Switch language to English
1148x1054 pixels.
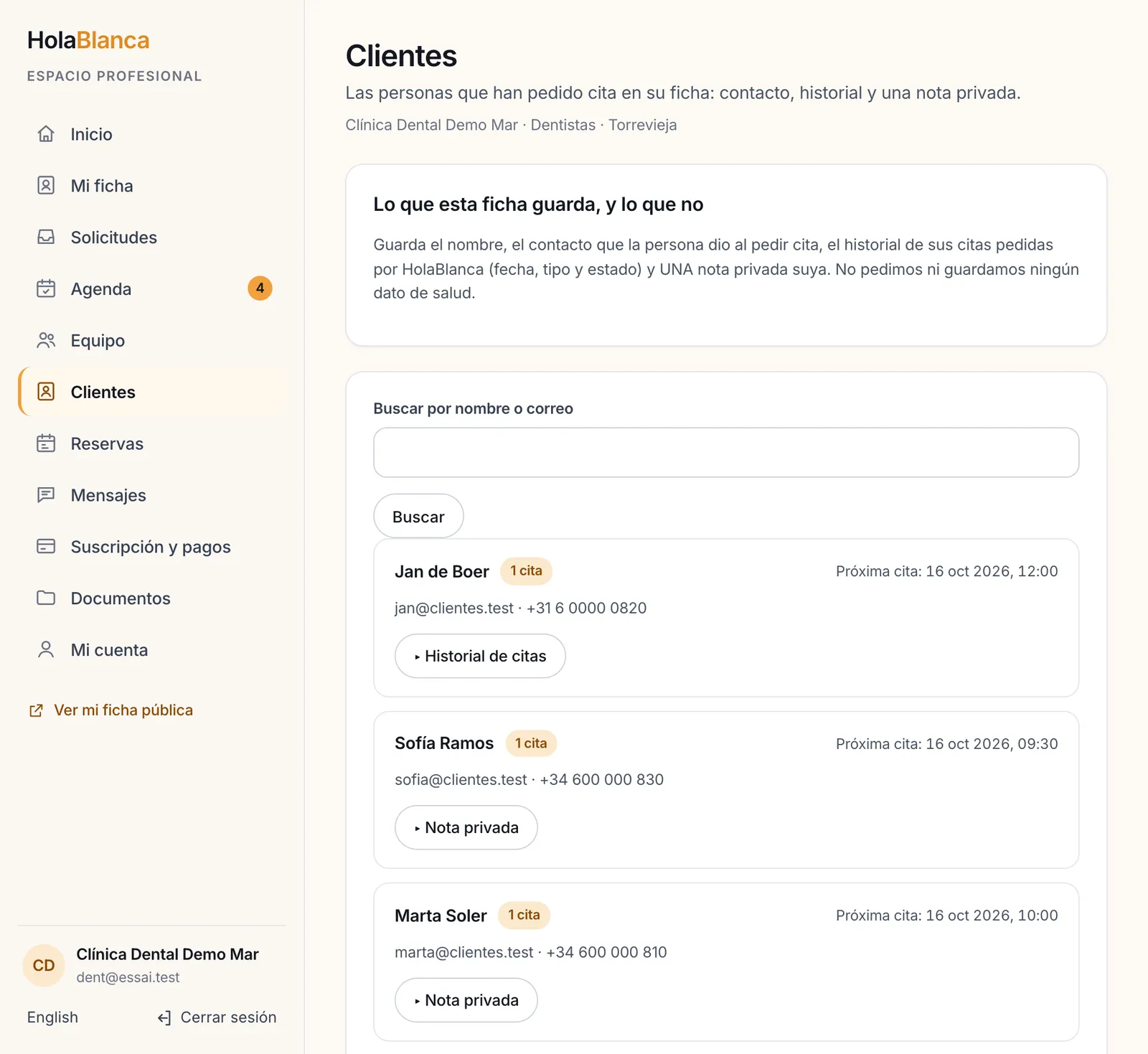tap(52, 1017)
